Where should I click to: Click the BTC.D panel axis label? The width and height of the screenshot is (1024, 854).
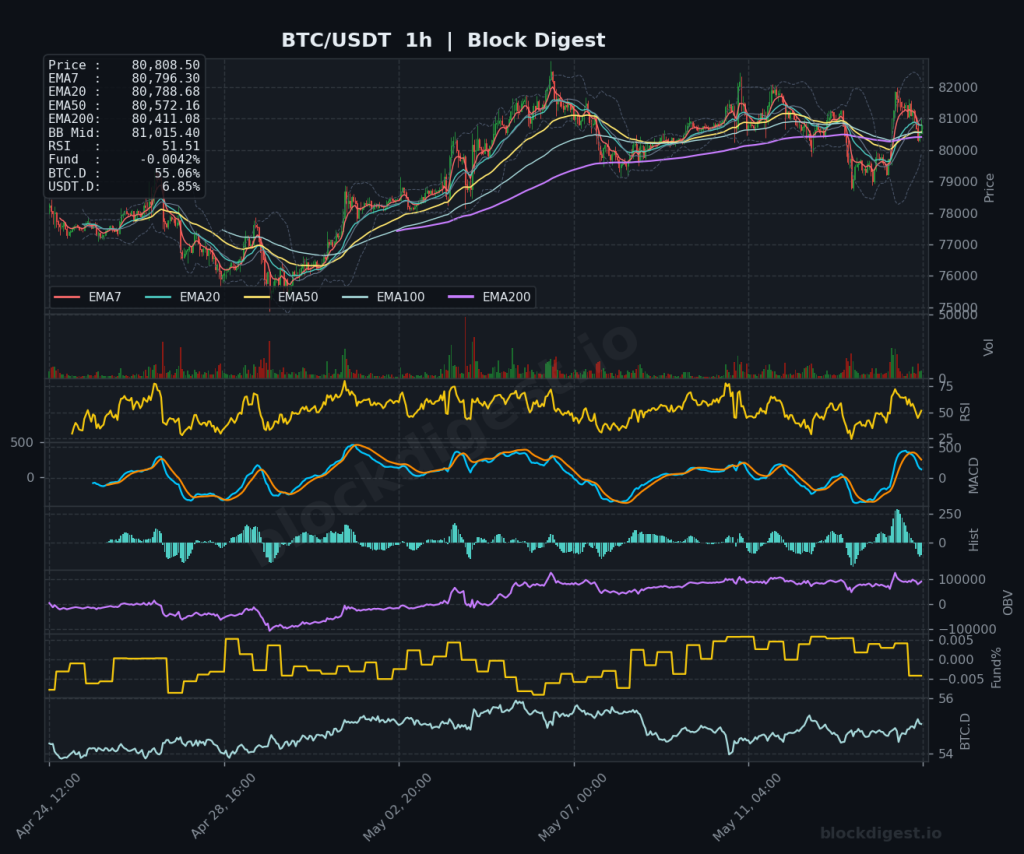coord(965,732)
